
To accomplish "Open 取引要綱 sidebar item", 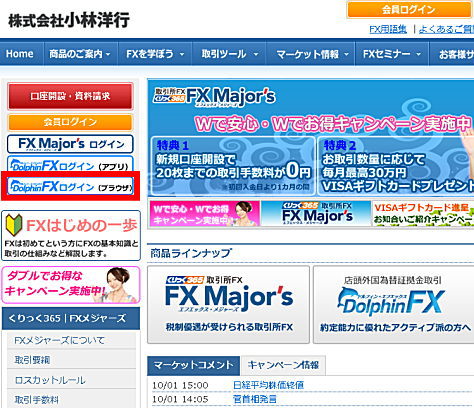I will pyautogui.click(x=71, y=360).
